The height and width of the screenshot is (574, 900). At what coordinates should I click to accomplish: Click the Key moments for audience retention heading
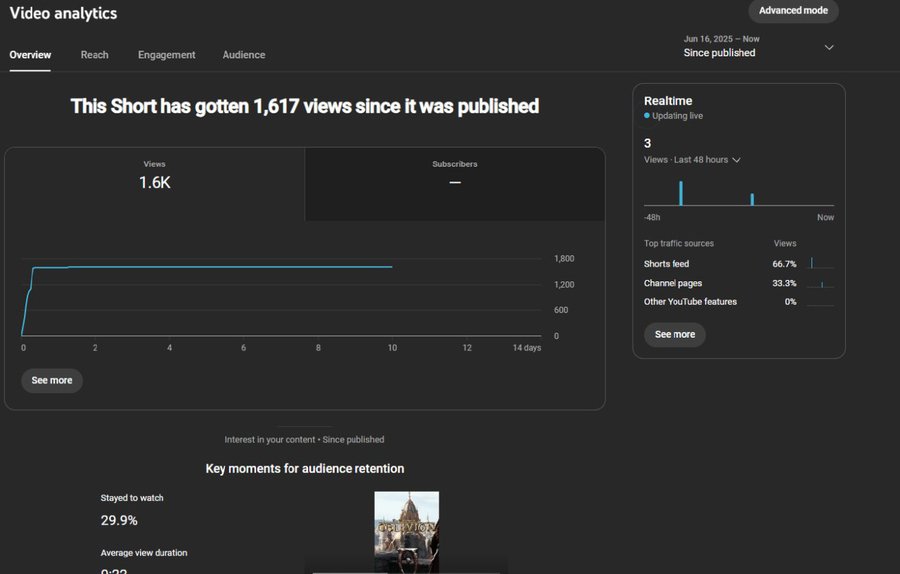(x=305, y=469)
